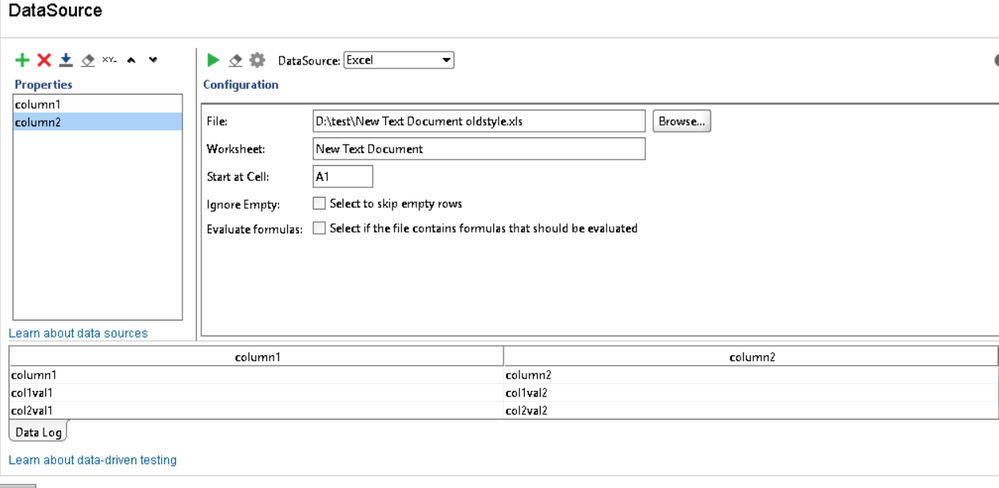Screen dimensions: 999x488
Task: Click the eraser icon in Properties toolbar
Action: click(88, 61)
